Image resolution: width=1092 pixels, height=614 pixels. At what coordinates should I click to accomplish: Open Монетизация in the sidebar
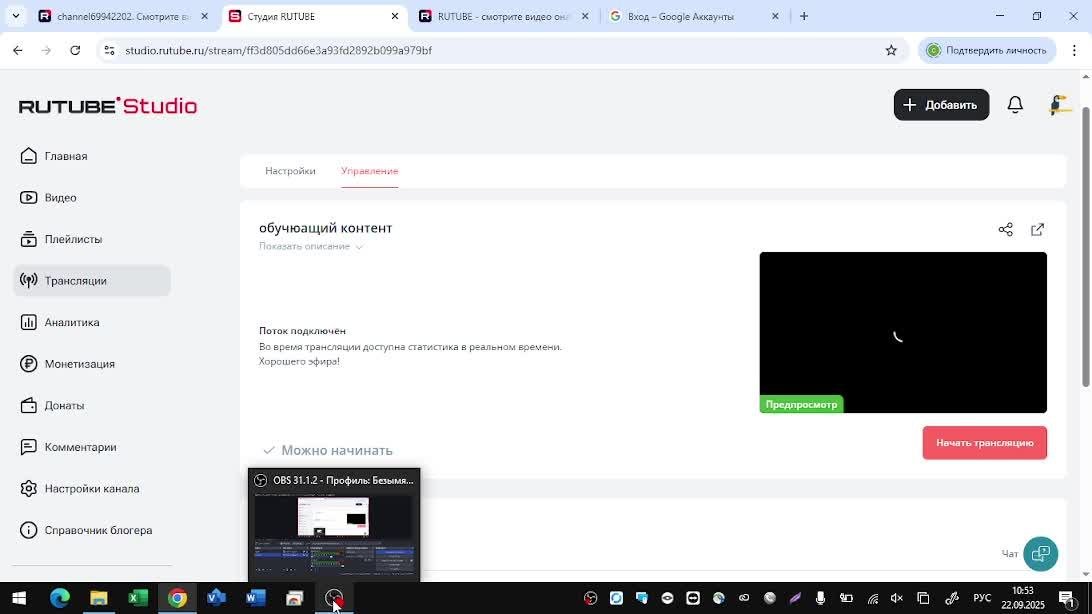(x=68, y=364)
